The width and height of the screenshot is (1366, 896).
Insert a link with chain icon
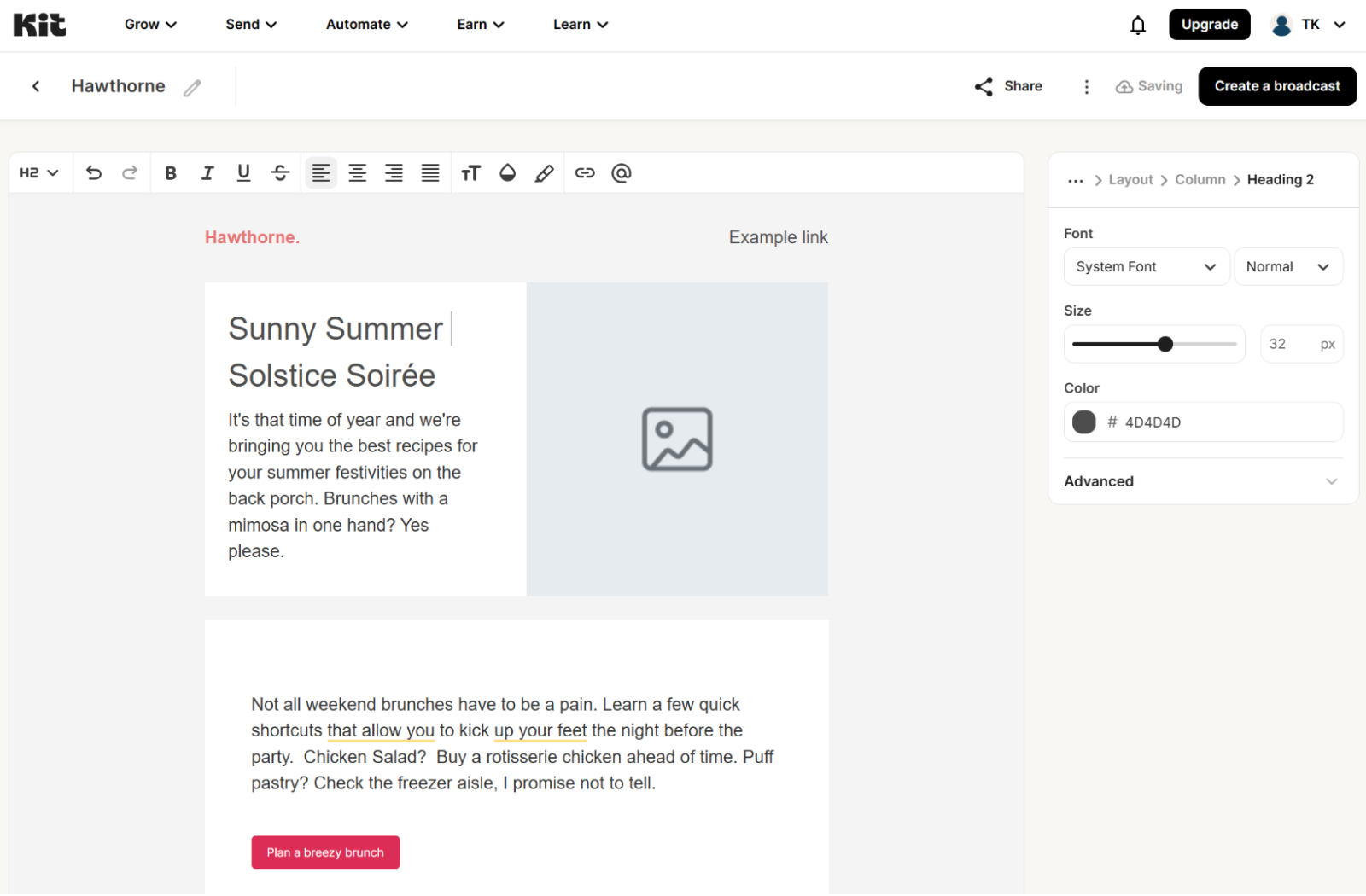click(585, 173)
